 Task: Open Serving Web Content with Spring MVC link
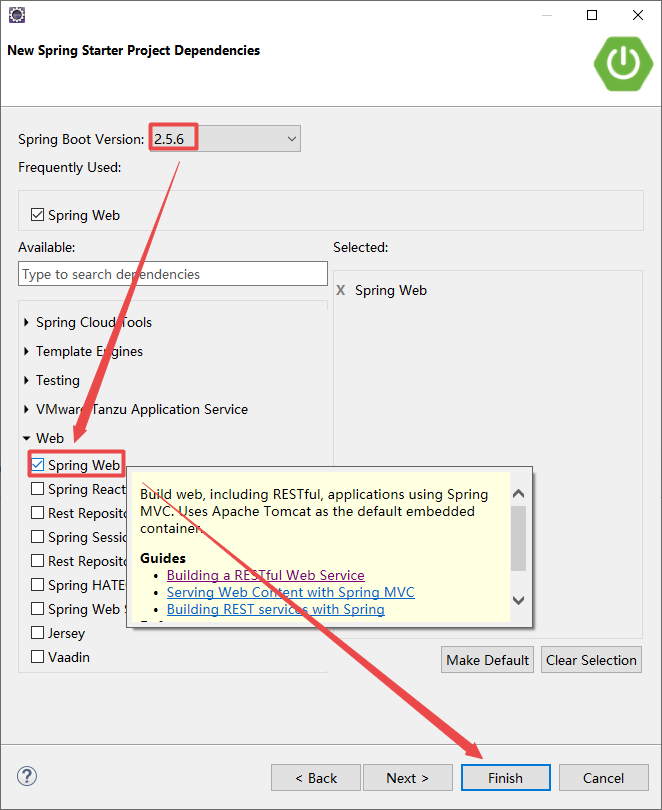(x=290, y=592)
